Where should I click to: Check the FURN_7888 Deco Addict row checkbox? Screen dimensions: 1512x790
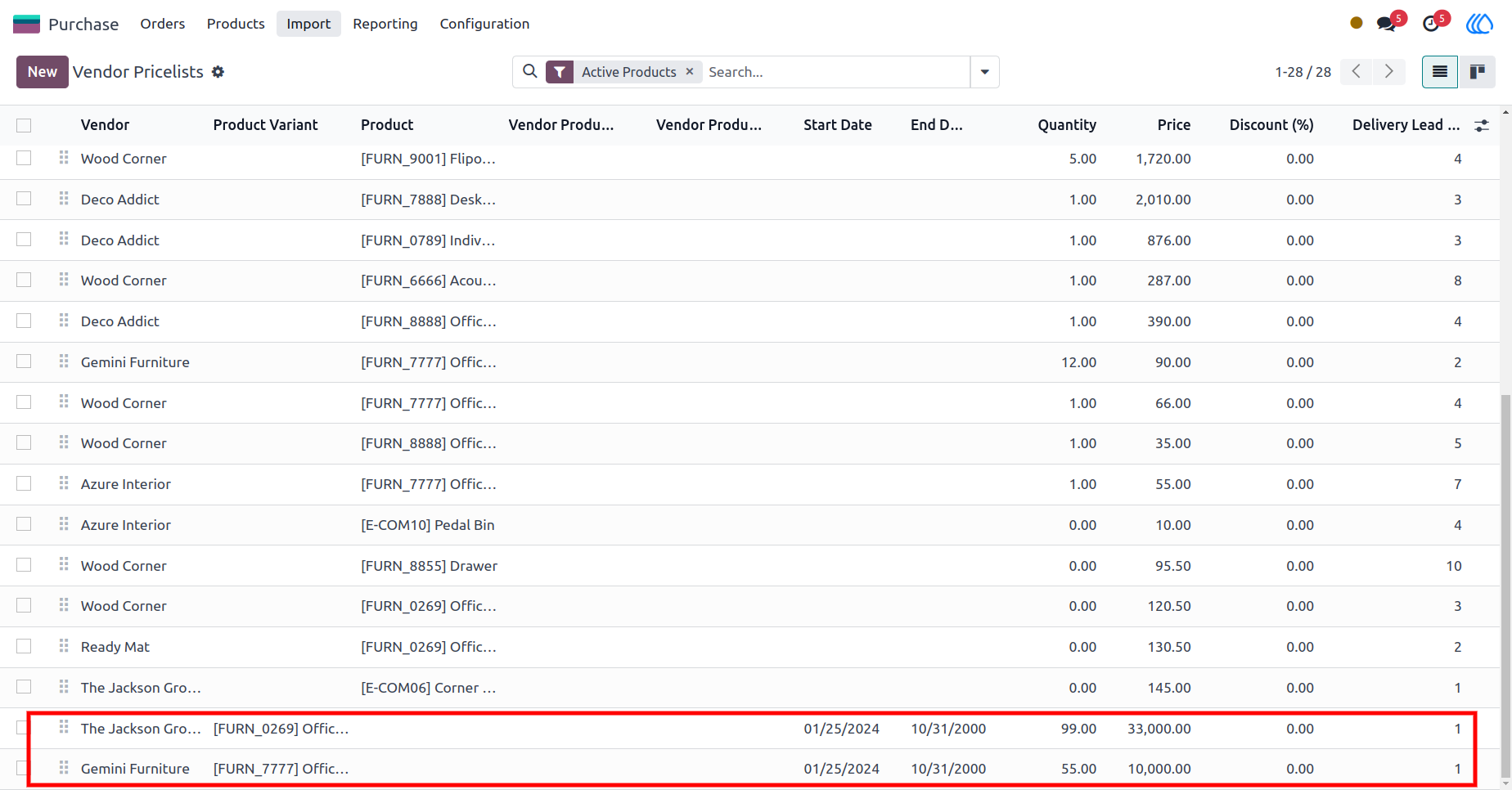(x=24, y=199)
